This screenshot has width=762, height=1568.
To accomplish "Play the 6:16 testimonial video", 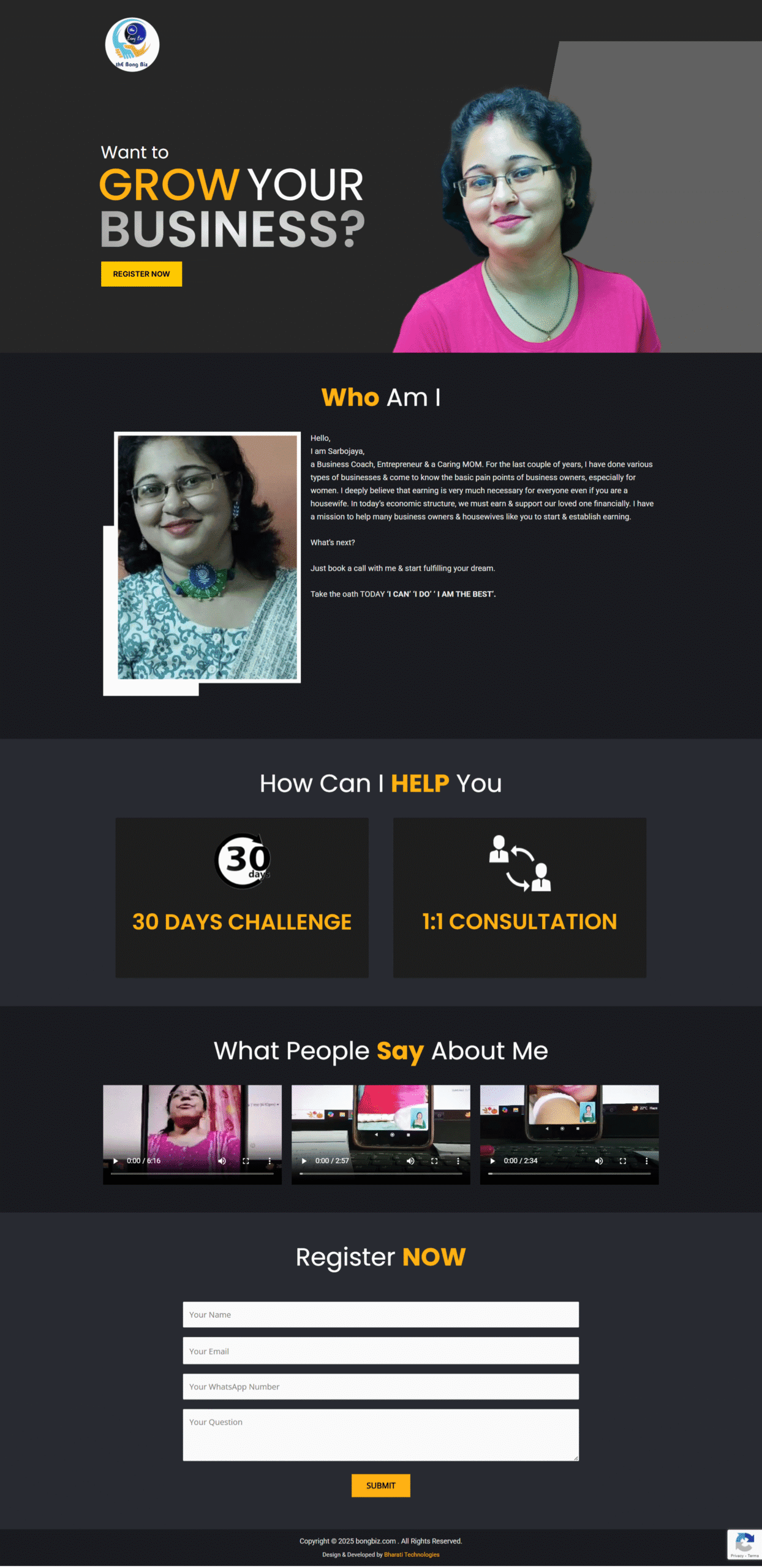I will (116, 1161).
